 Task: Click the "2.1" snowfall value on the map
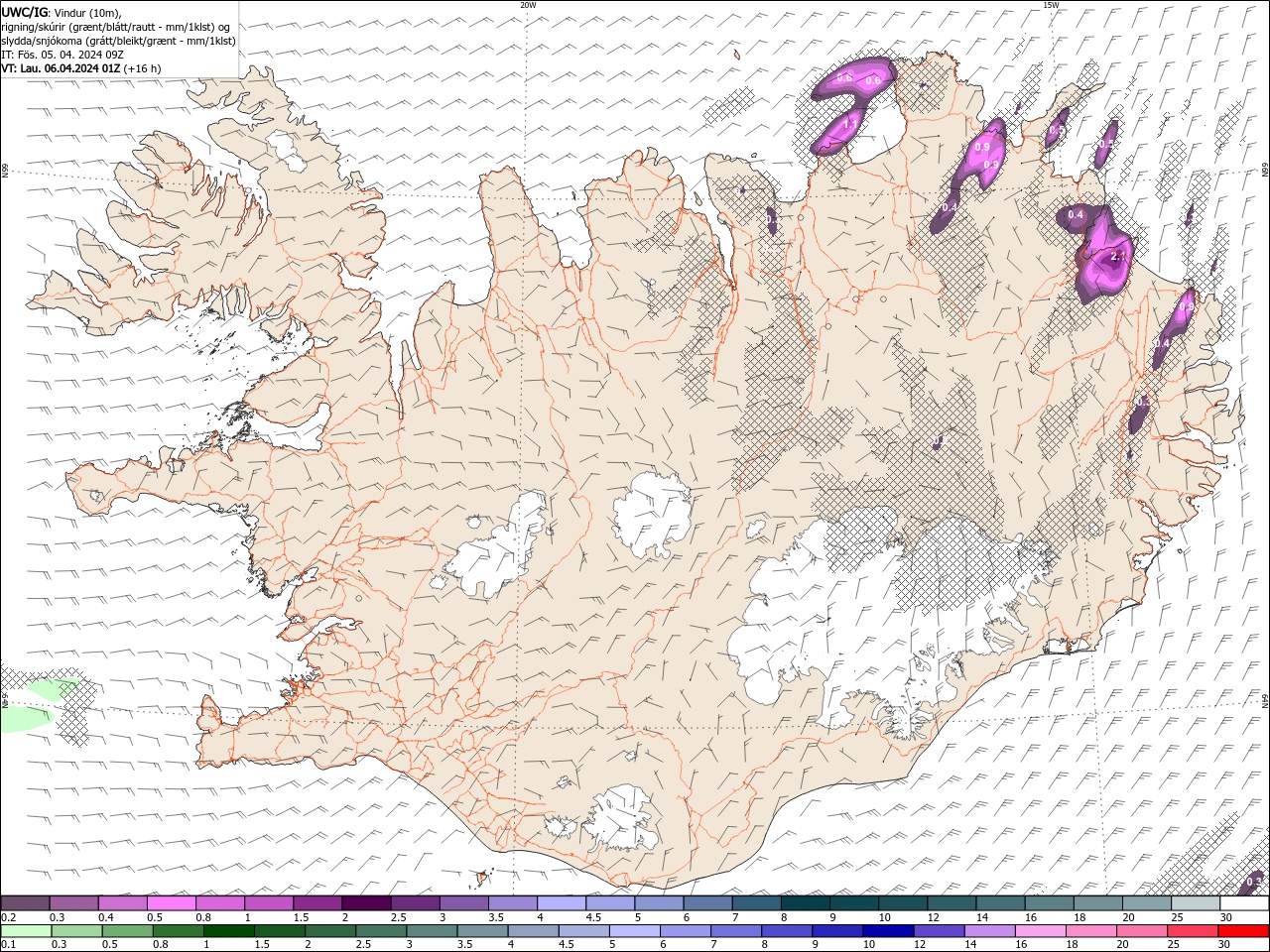point(1118,257)
